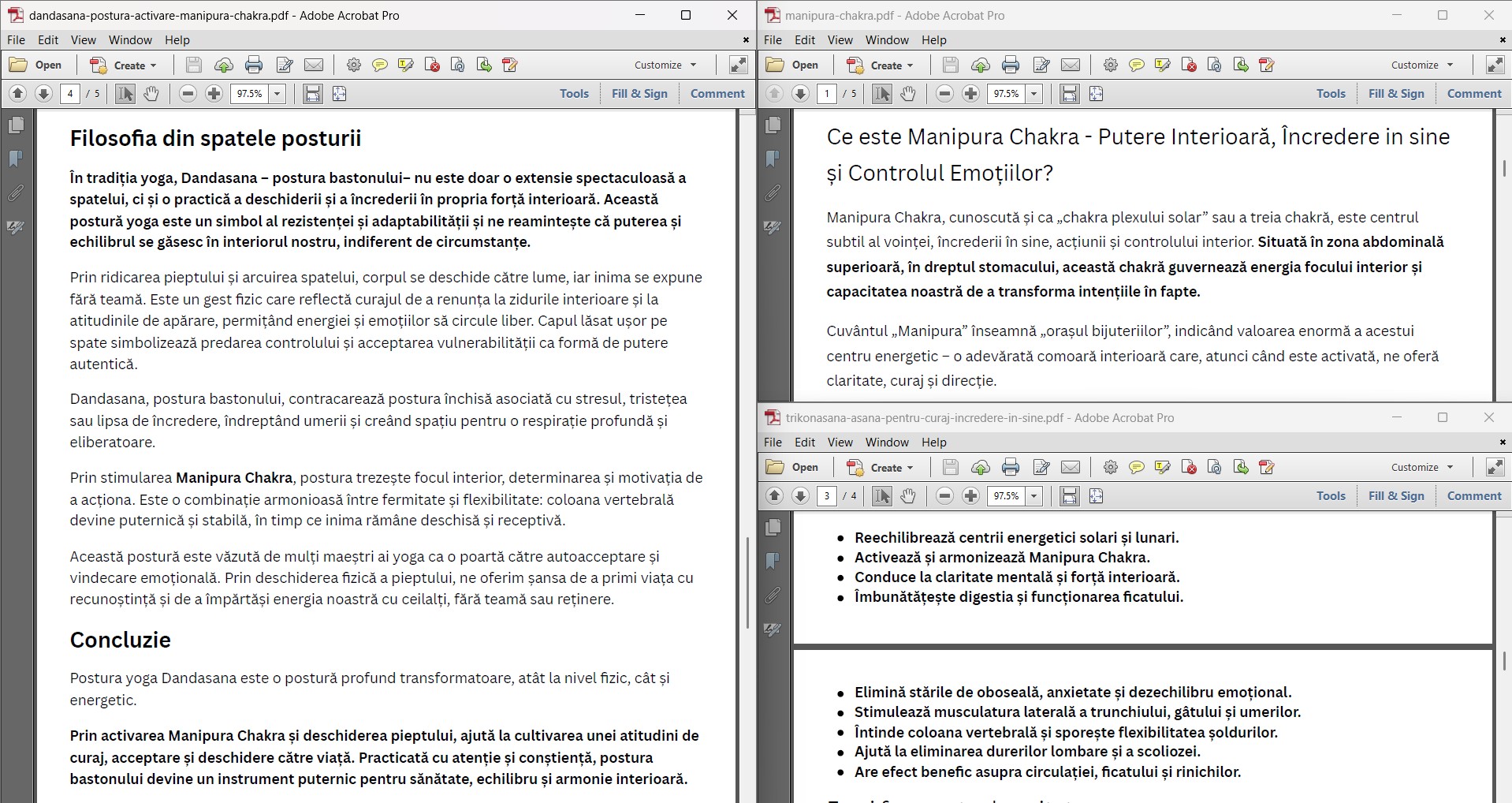Go to previous page in trikonasana window
The height and width of the screenshot is (803, 1512).
point(774,496)
